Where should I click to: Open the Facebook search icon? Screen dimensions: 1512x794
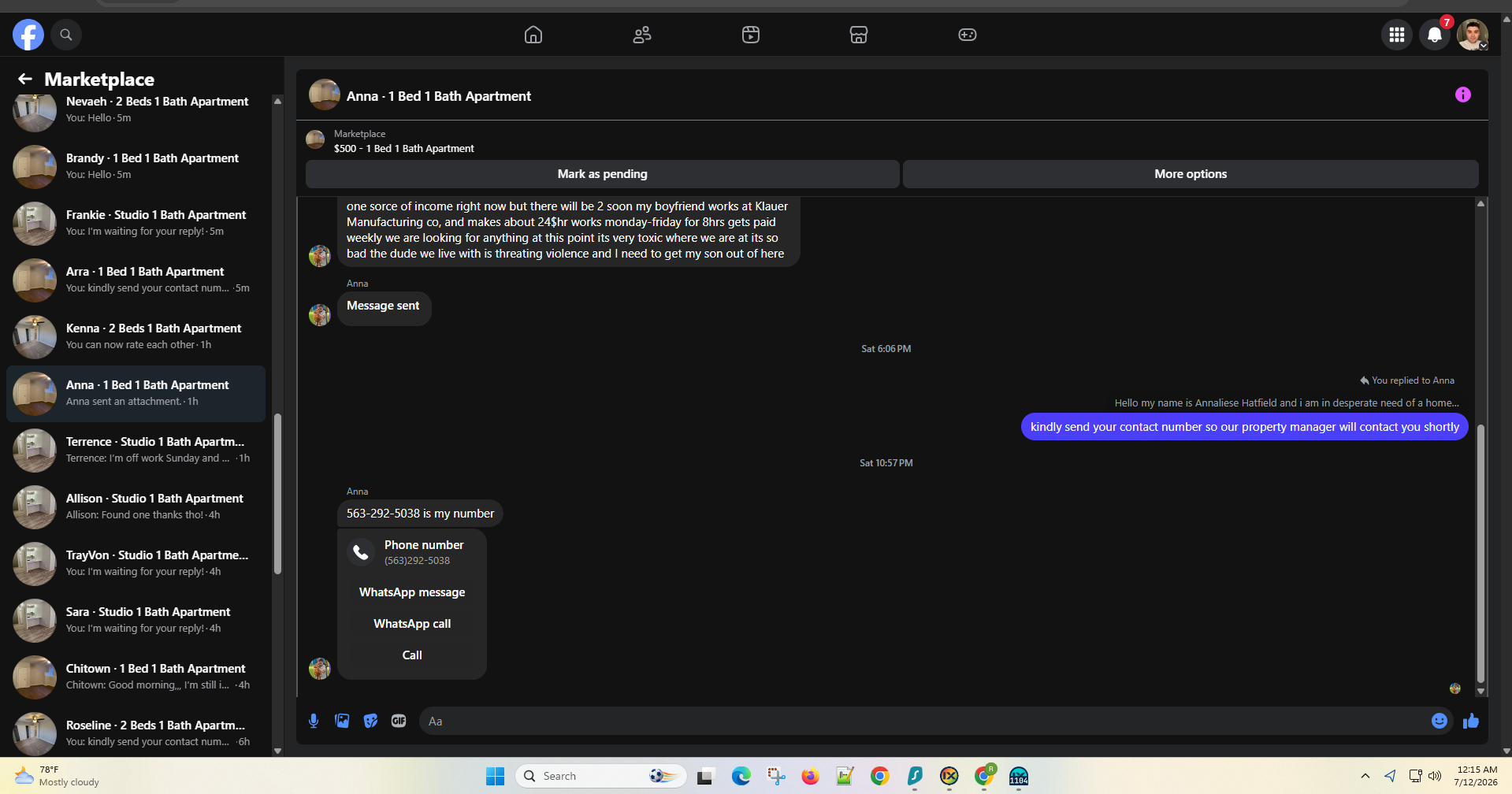coord(66,35)
